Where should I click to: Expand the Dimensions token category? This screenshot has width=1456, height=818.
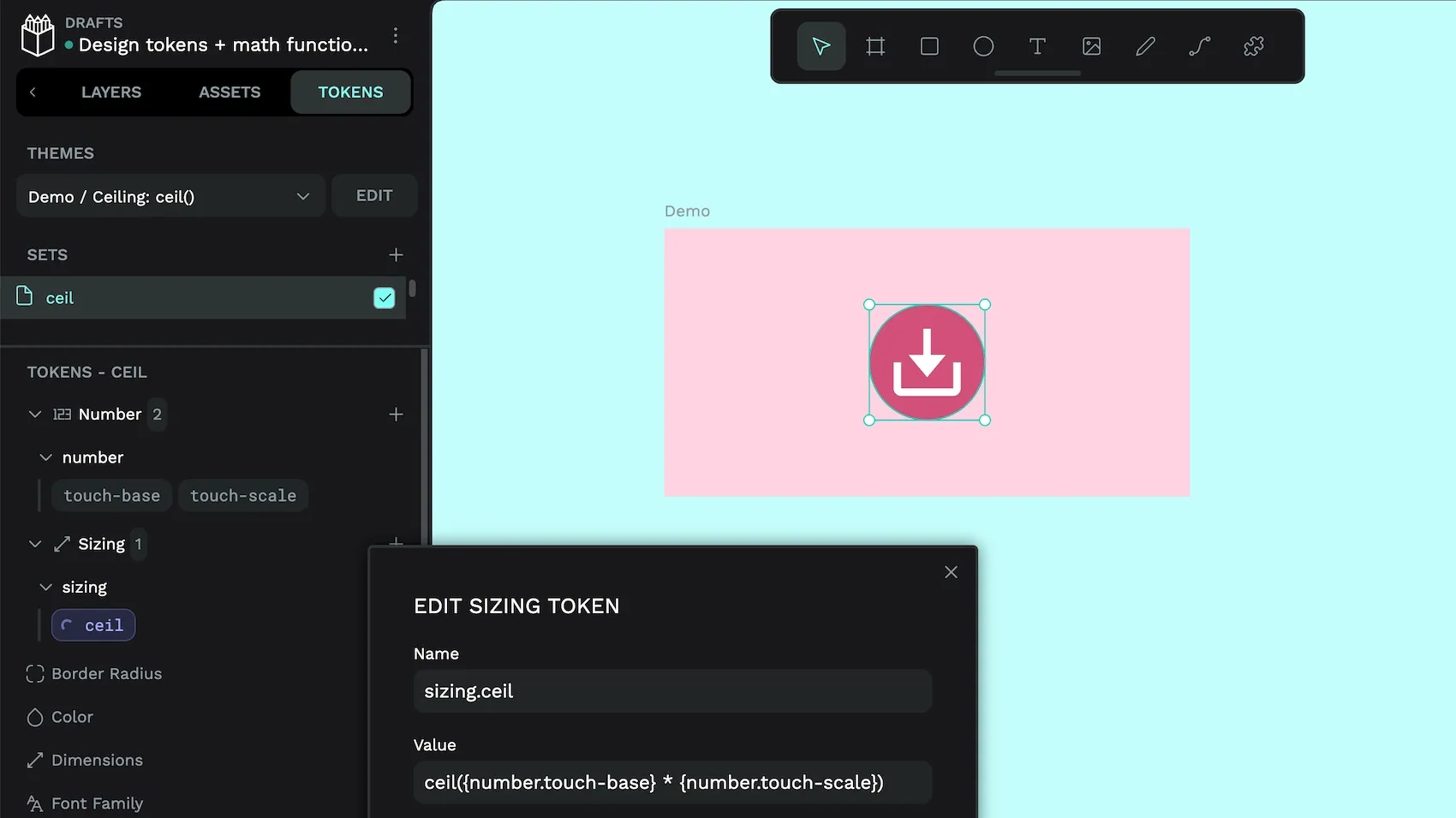click(98, 761)
